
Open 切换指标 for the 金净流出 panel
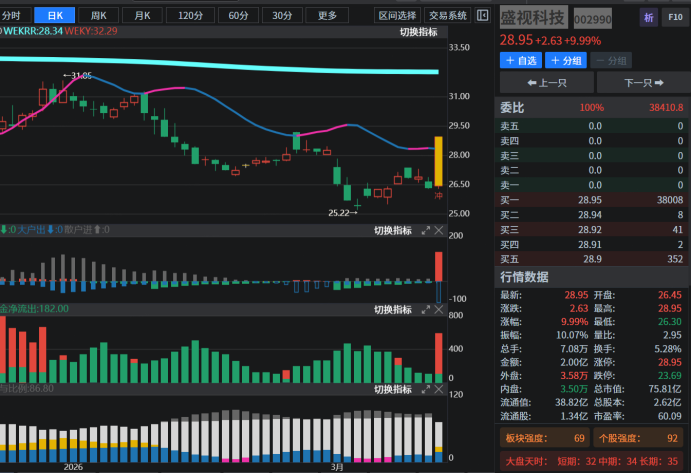393,309
